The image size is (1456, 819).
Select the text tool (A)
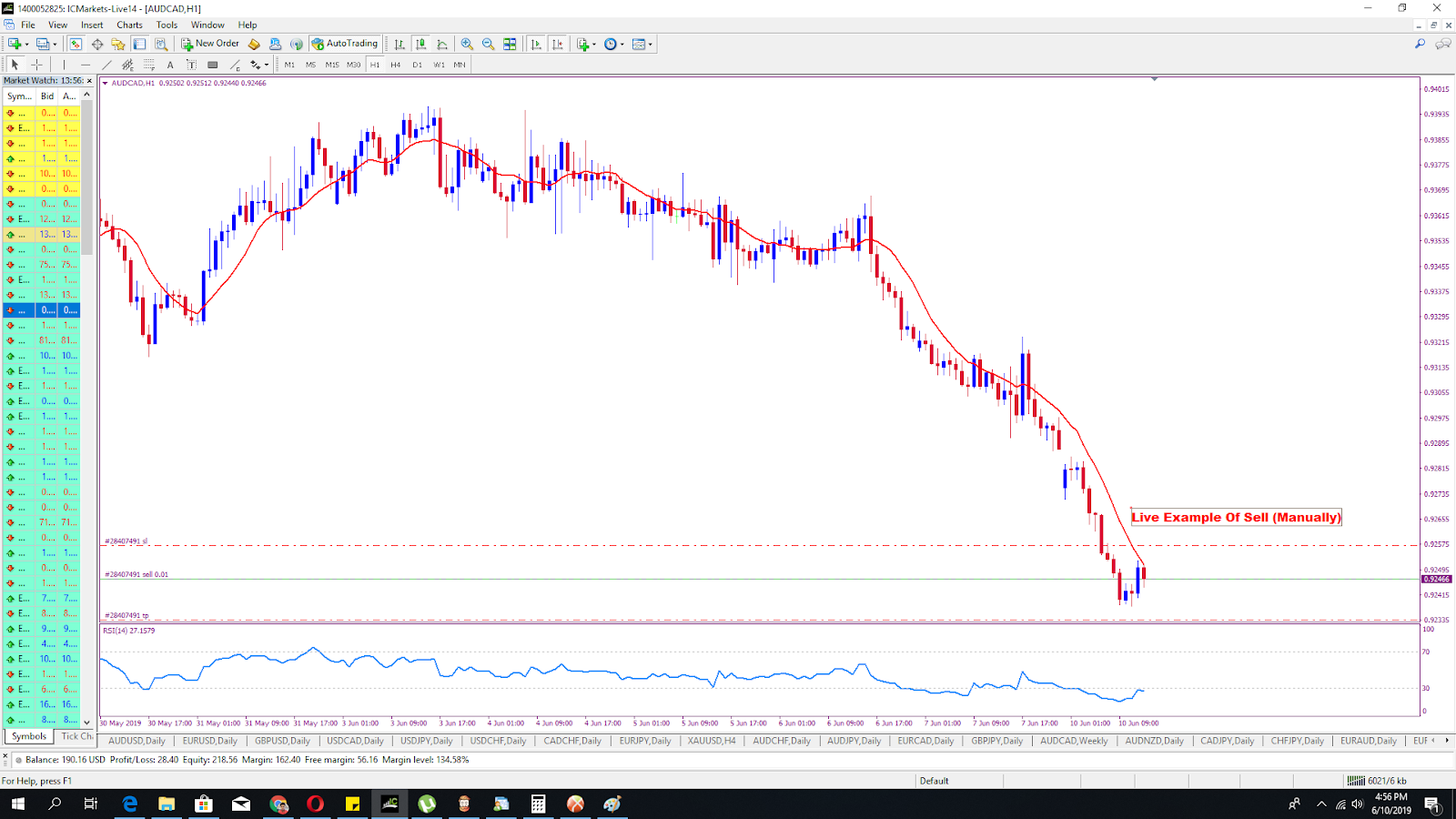170,65
